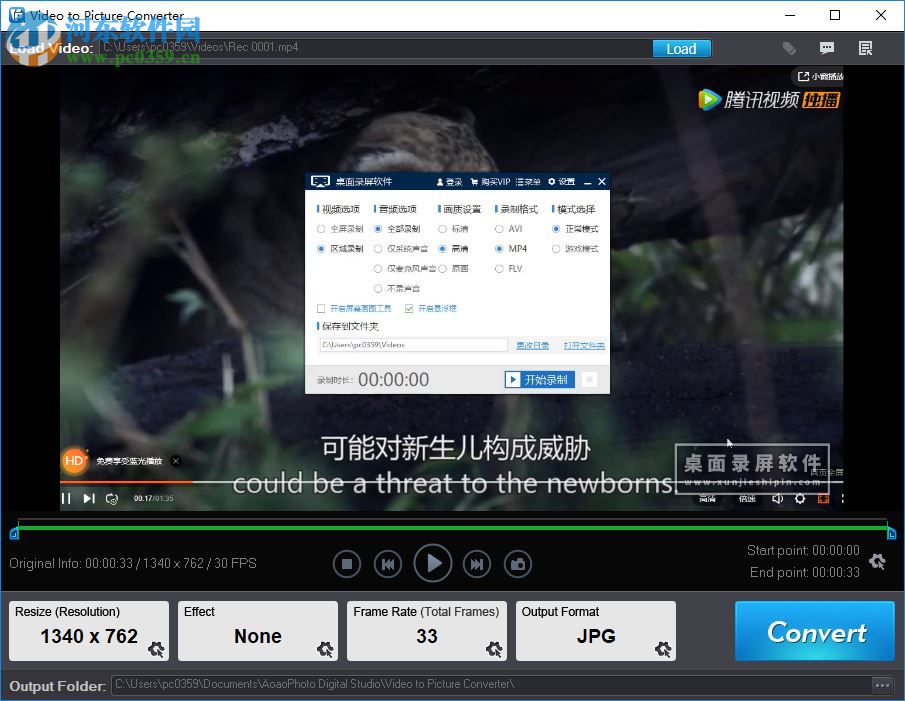Open Effect settings from the None panel
Screen dimensions: 905x701
click(x=325, y=649)
